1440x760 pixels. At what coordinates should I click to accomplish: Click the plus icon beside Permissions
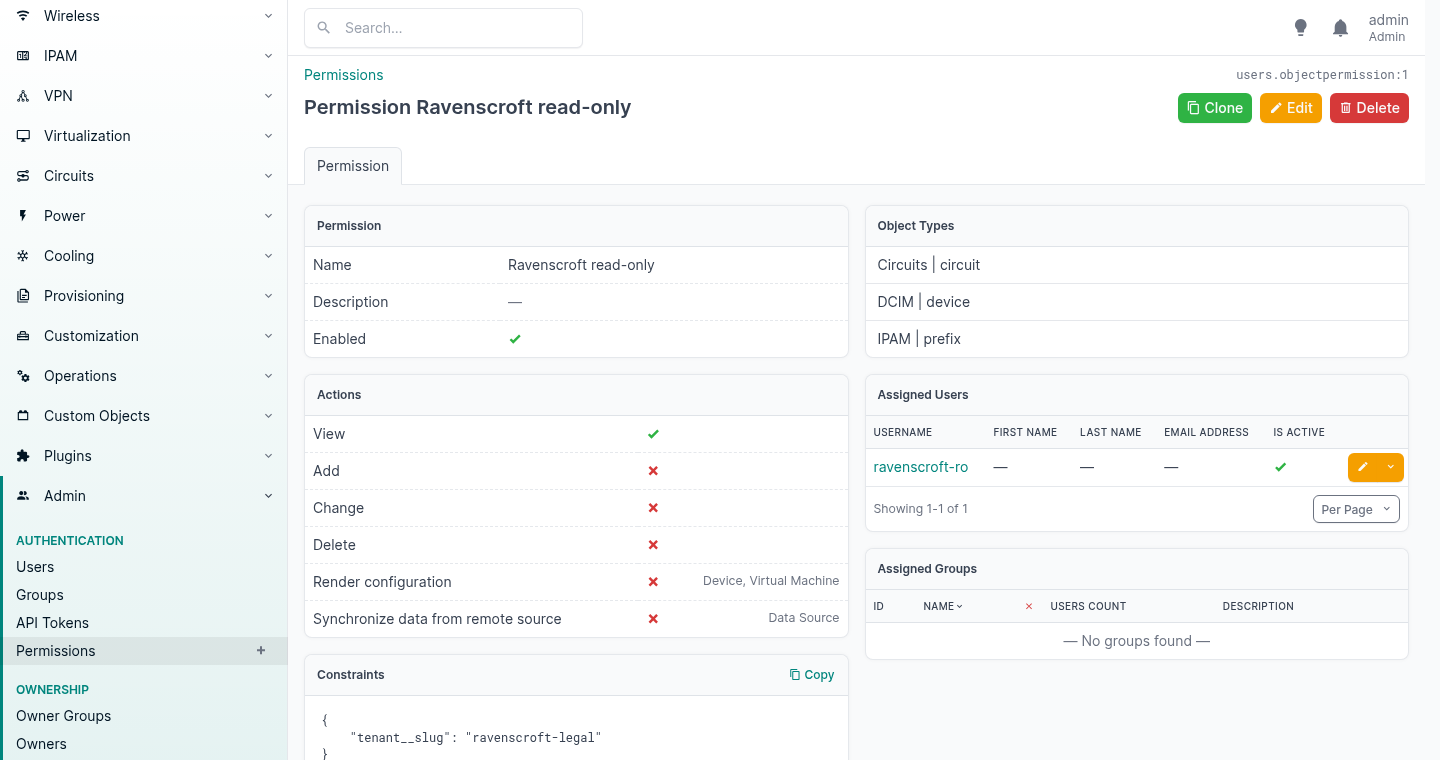261,650
